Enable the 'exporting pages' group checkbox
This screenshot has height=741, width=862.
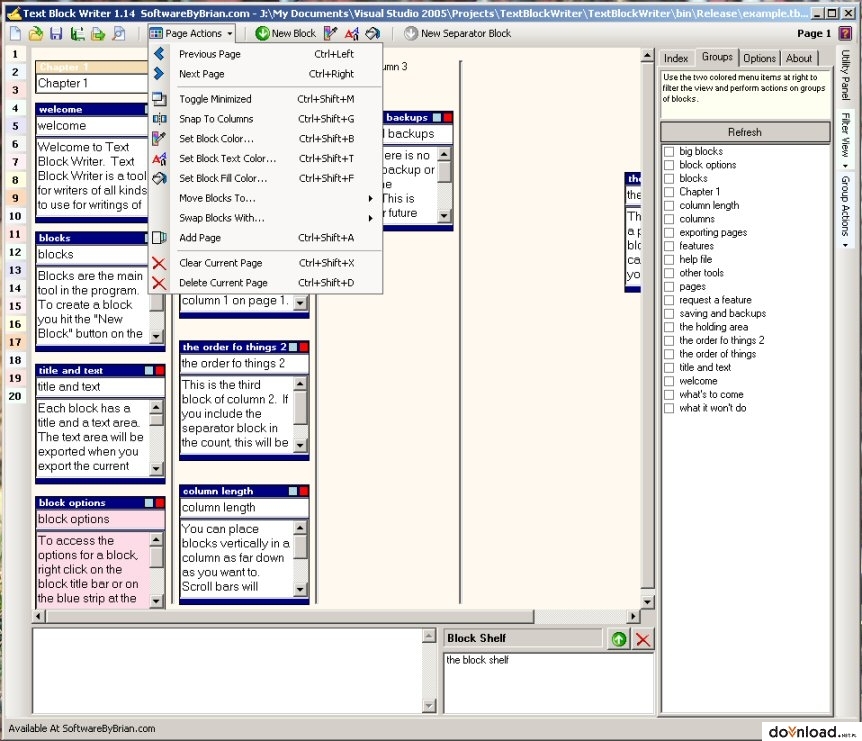[x=669, y=233]
